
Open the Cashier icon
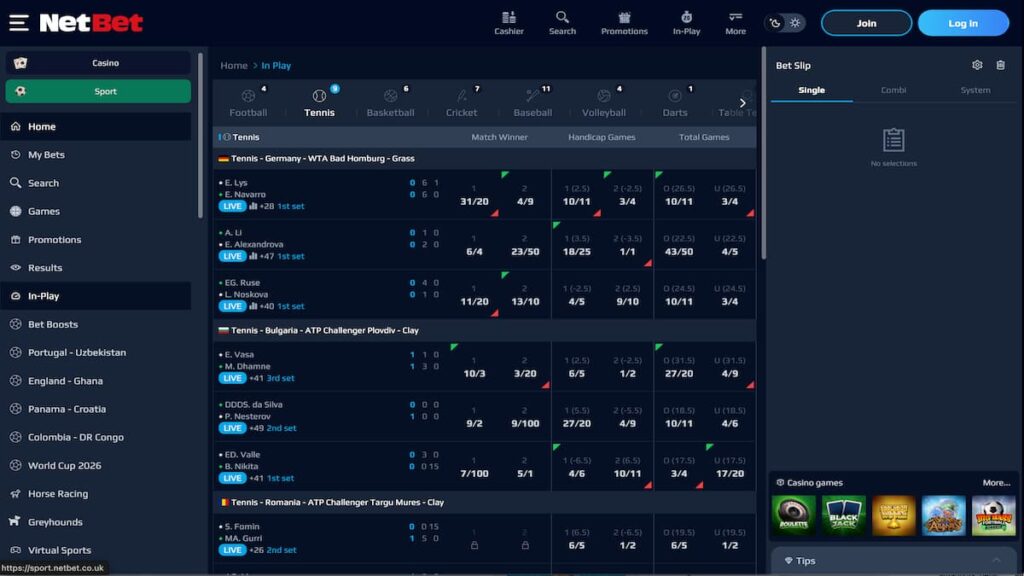(509, 23)
